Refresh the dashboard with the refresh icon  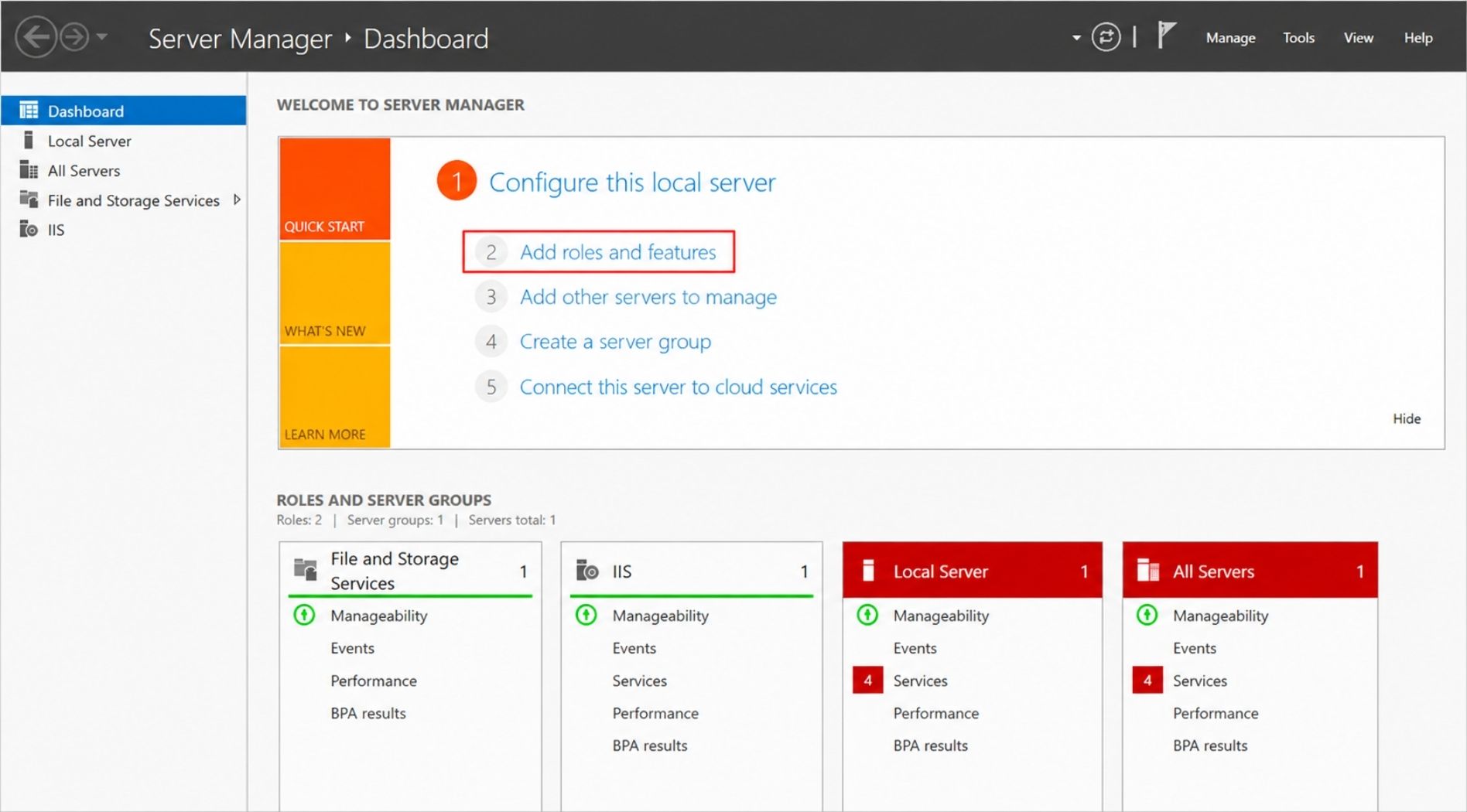tap(1106, 37)
